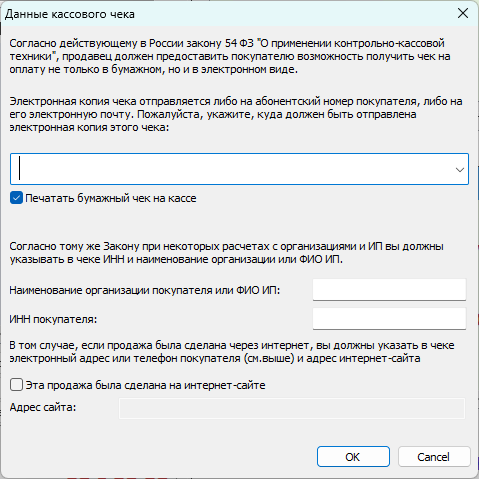
Task: Click the paragraph mentioning закон 54 ФЗ
Action: [x=230, y=56]
